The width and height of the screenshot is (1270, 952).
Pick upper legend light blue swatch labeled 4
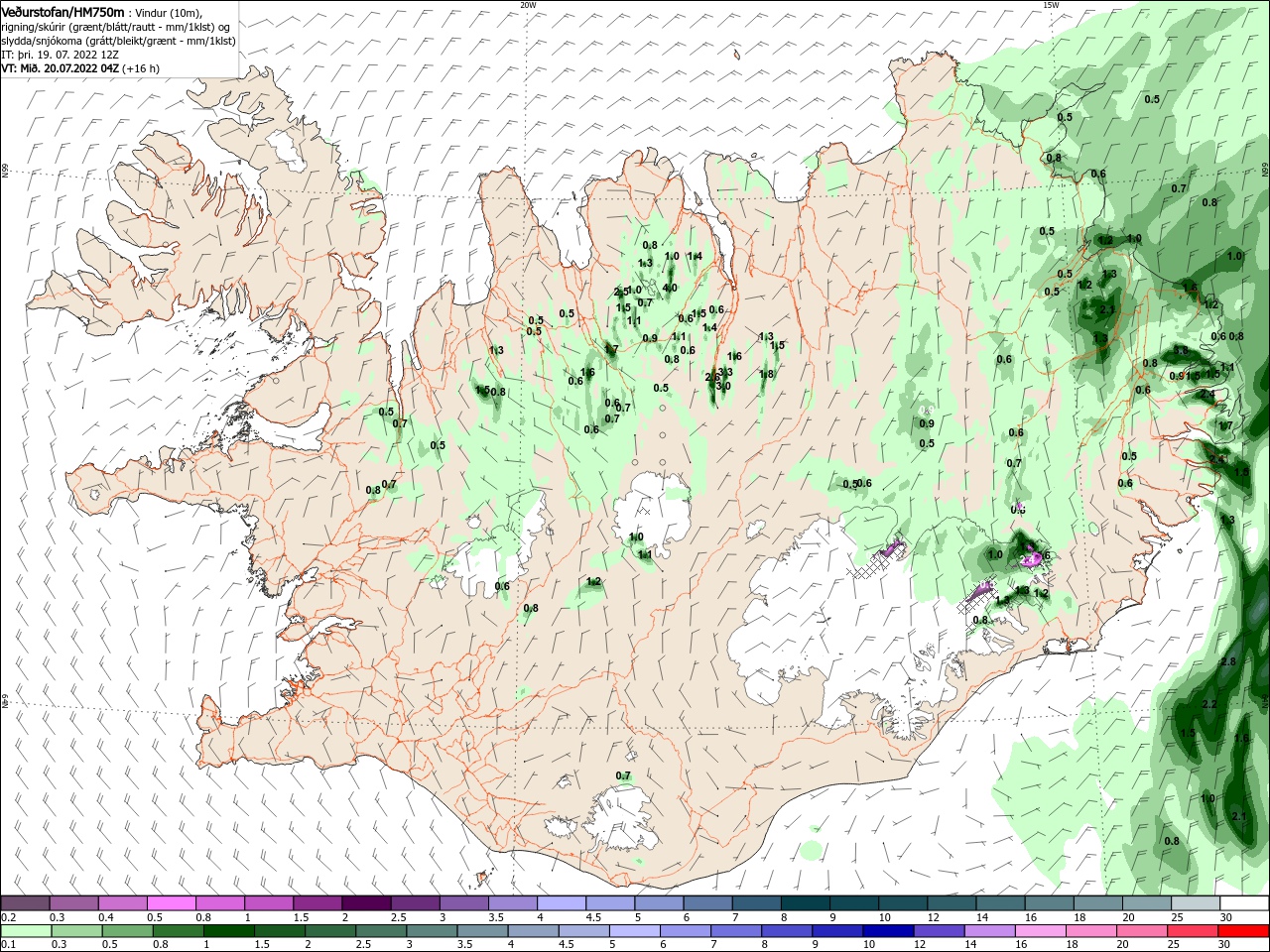562,902
